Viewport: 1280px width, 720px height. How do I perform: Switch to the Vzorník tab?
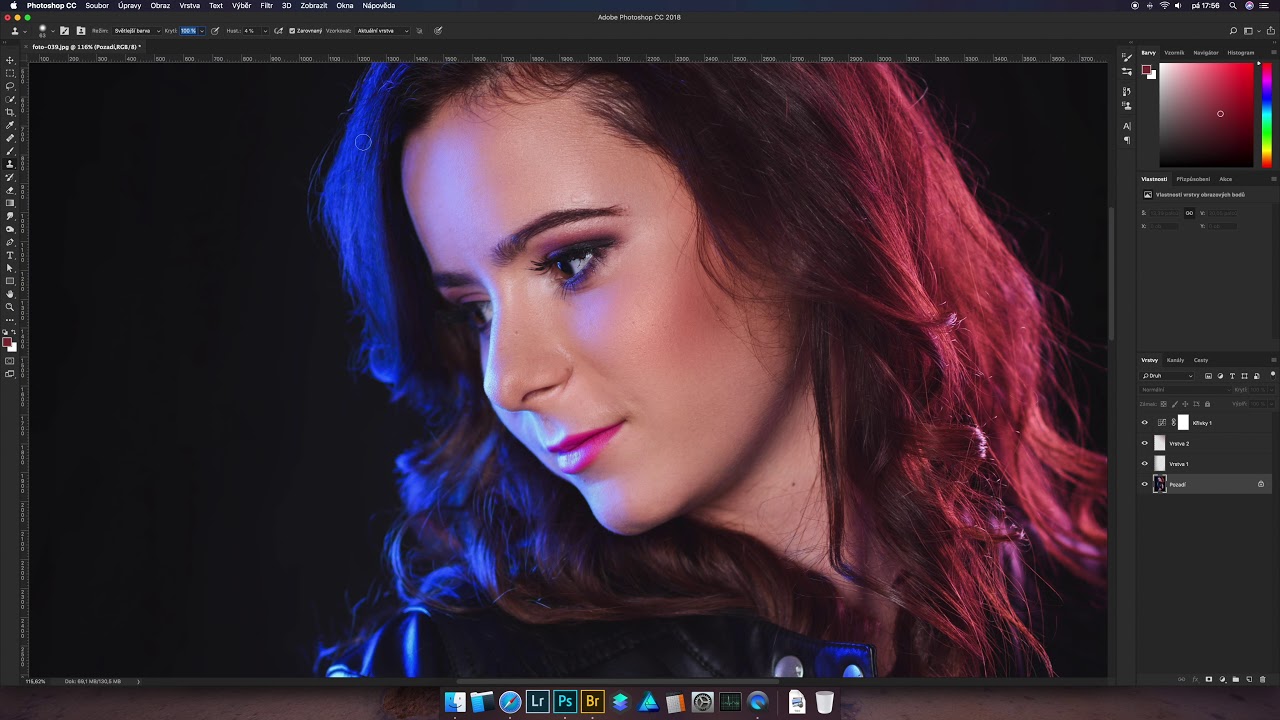tap(1174, 53)
